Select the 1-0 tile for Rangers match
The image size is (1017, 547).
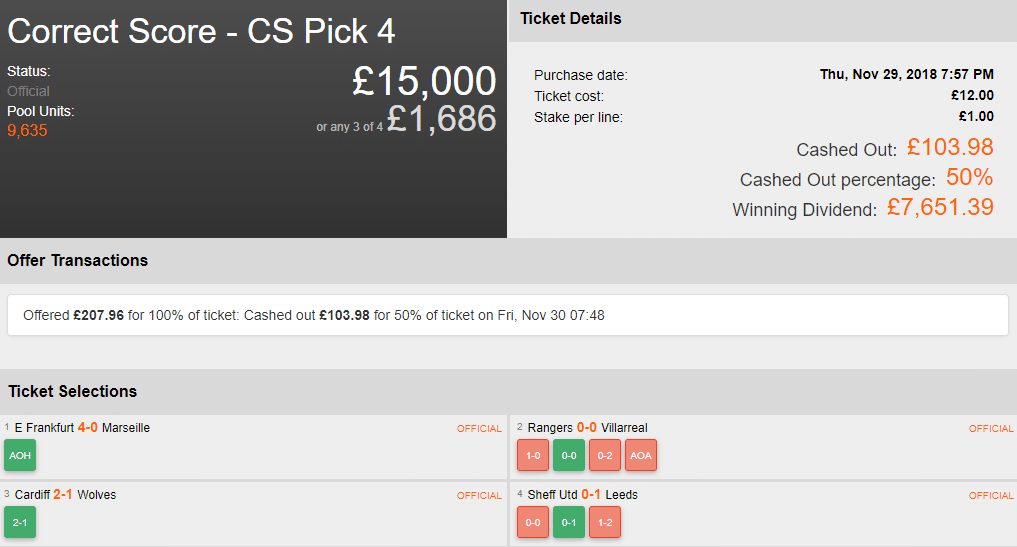(x=533, y=455)
